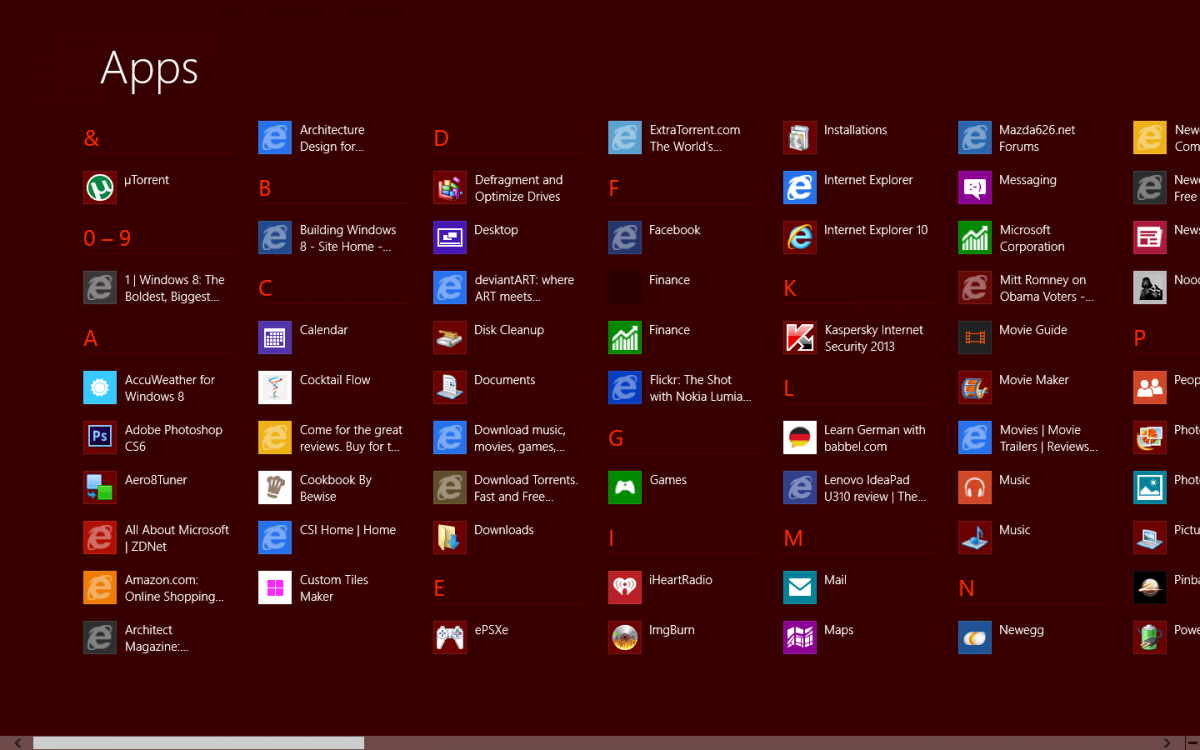Click the Custom Tiles Maker label

[334, 588]
